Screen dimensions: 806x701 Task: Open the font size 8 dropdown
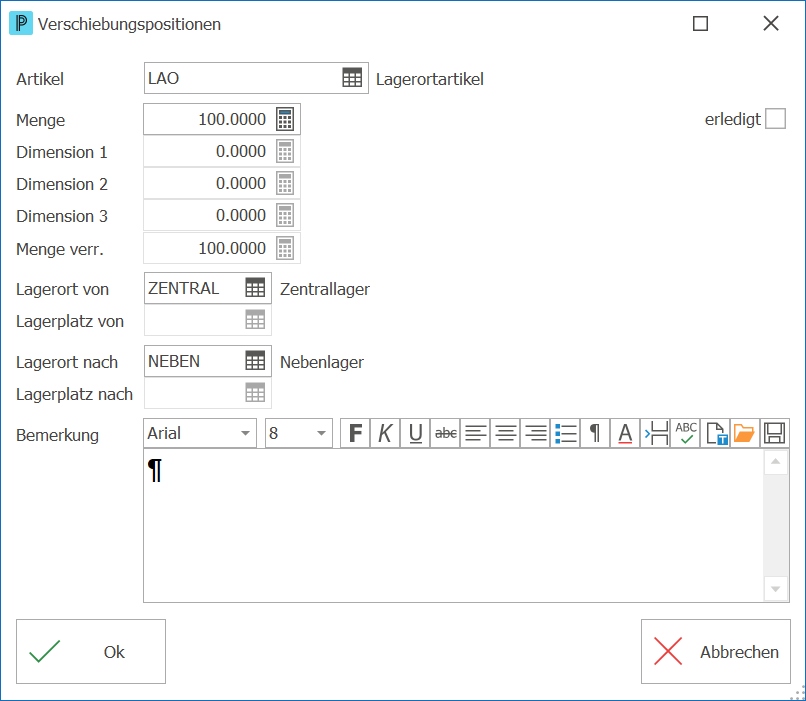[322, 433]
